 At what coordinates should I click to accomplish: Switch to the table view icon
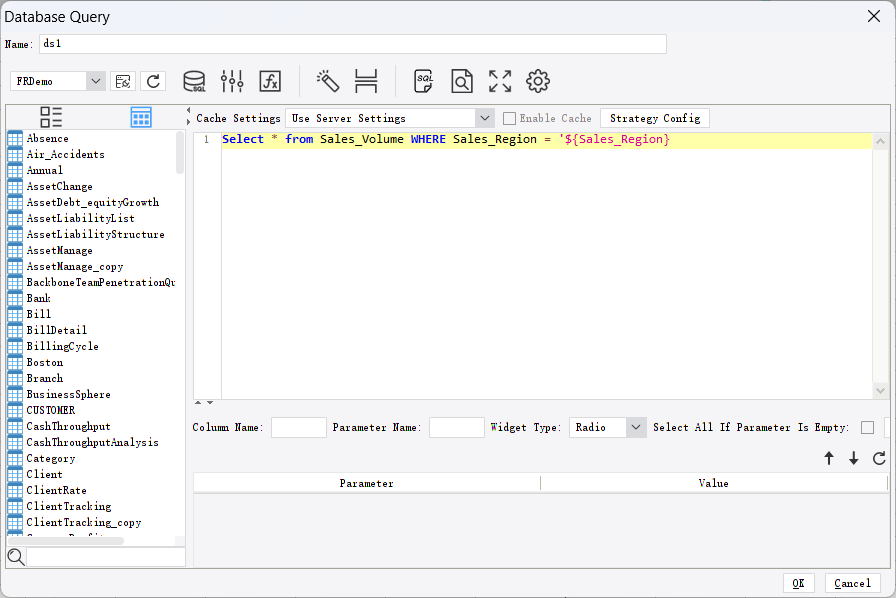[140, 117]
